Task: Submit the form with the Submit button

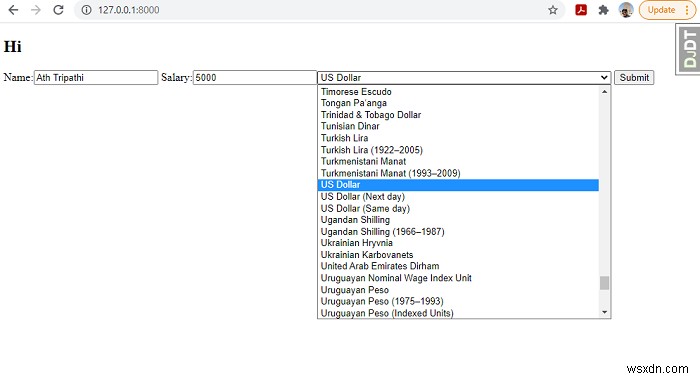Action: point(634,77)
